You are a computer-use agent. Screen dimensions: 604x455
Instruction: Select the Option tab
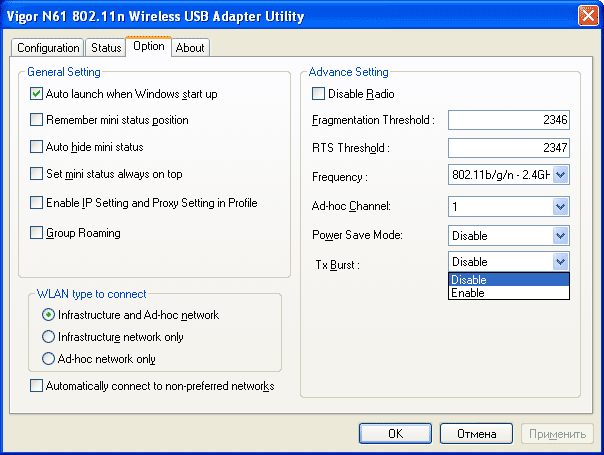coord(149,46)
